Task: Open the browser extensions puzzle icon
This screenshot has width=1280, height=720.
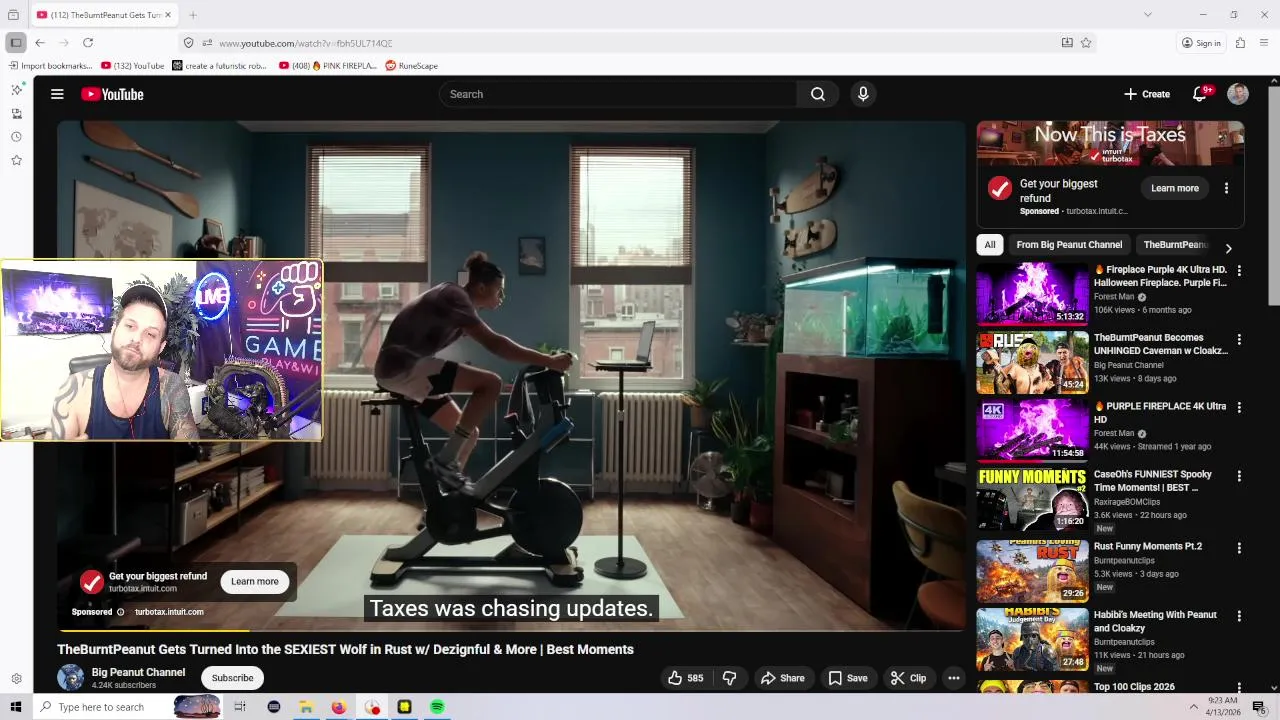Action: tap(1240, 43)
